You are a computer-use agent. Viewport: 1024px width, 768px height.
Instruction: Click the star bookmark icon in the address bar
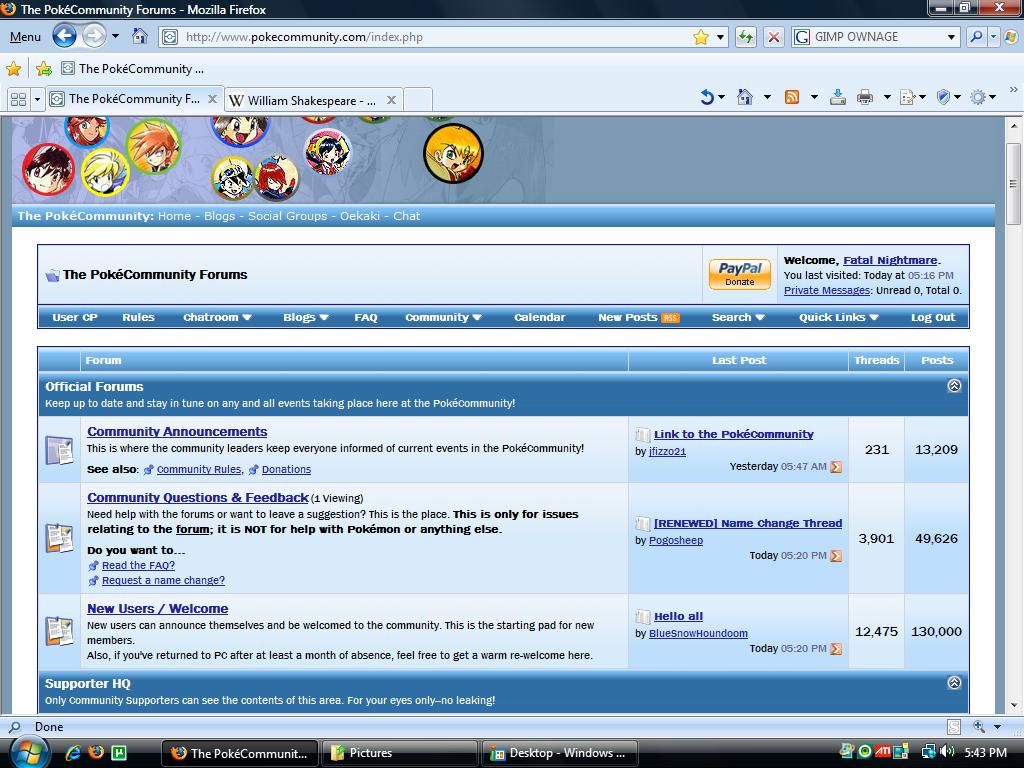(701, 37)
